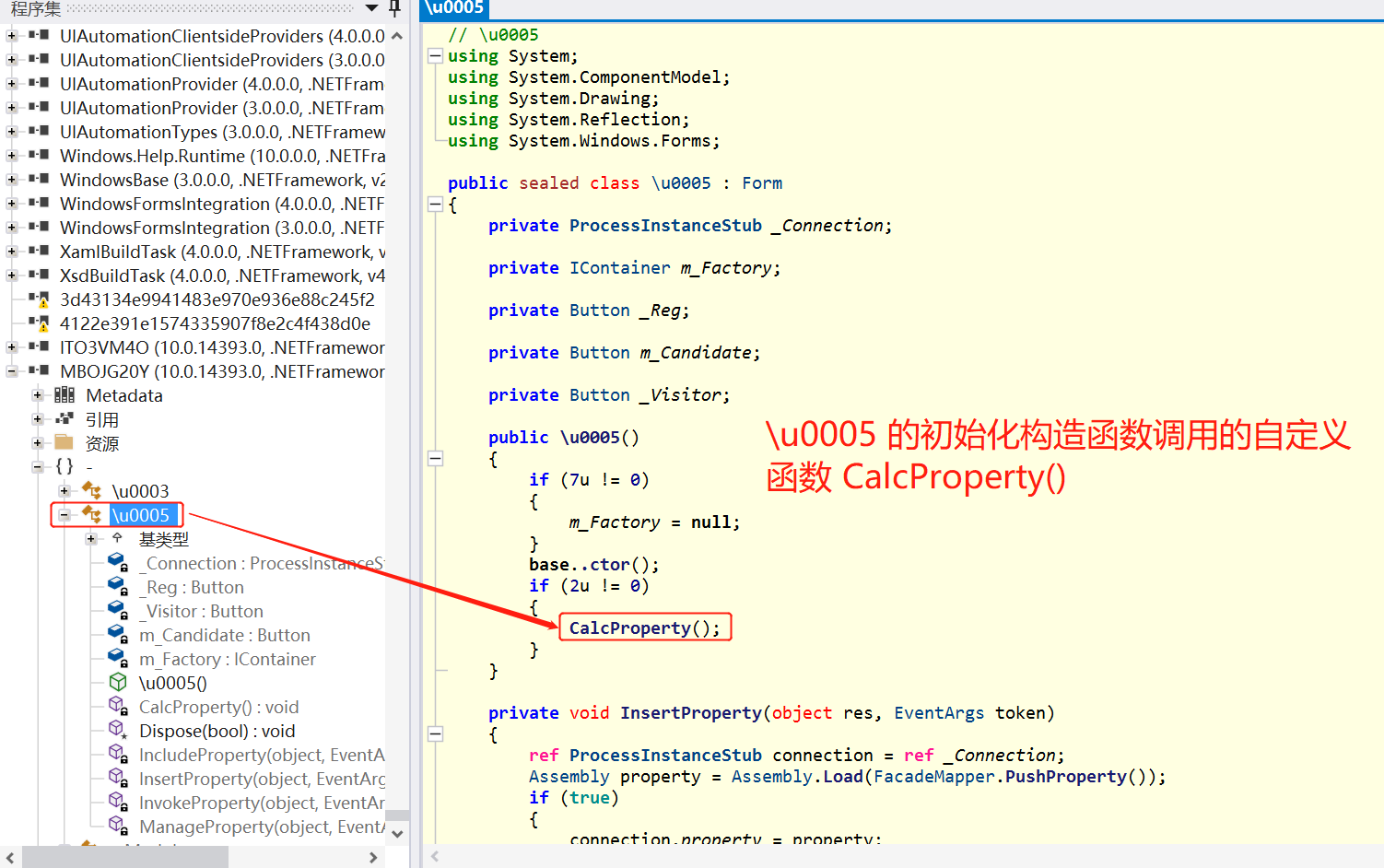The width and height of the screenshot is (1384, 868).
Task: Click the tree horizontal scroll left arrow
Action: (9, 857)
